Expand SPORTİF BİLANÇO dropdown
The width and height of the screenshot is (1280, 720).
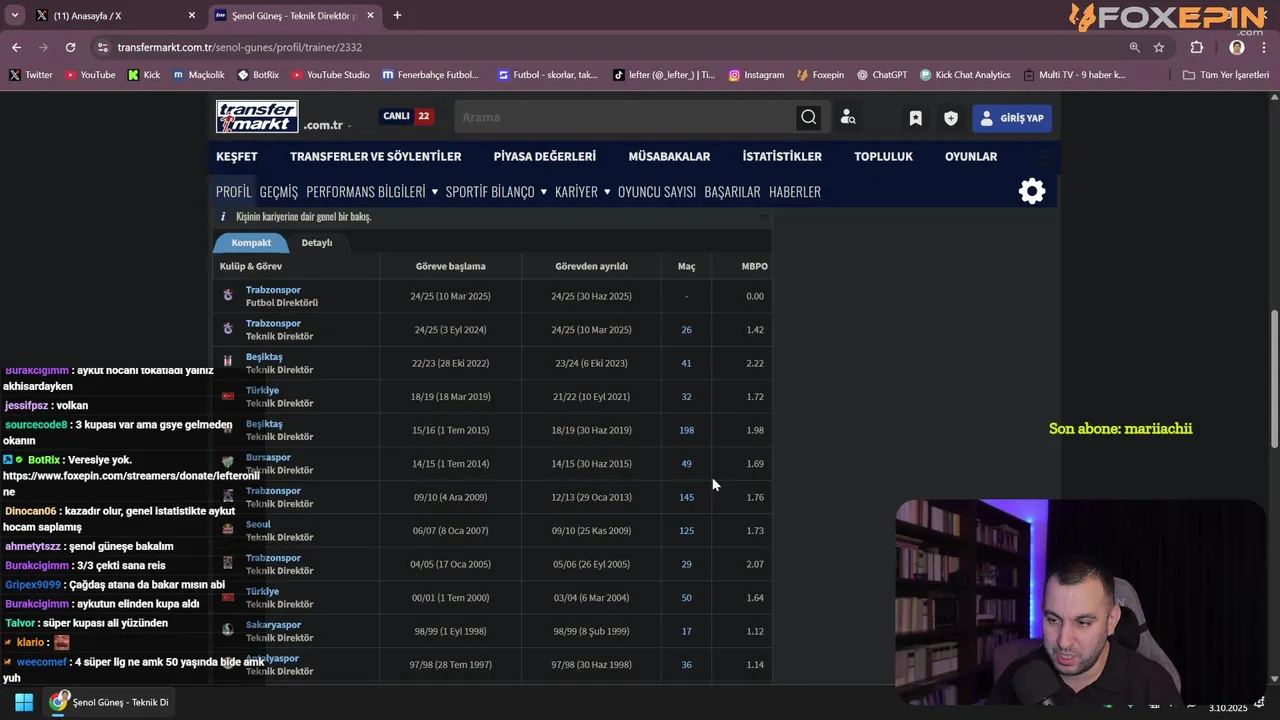pos(496,192)
